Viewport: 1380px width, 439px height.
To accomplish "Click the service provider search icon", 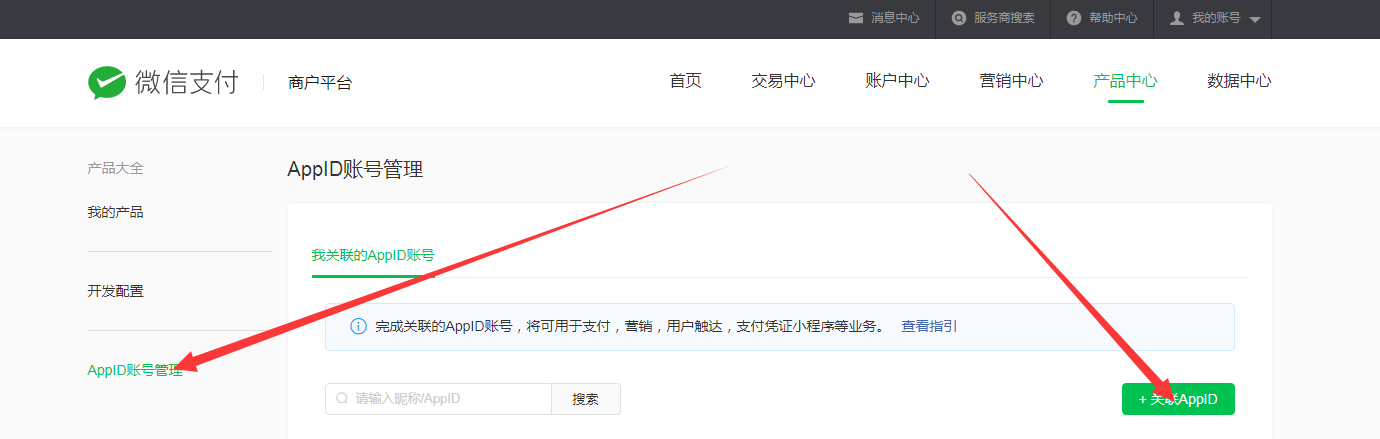I will [959, 18].
